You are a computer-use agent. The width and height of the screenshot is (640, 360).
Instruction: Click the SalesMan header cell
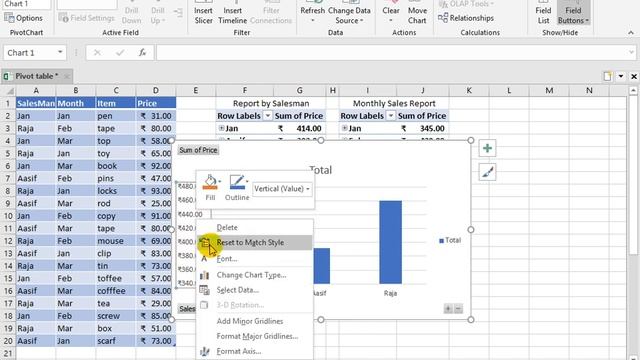(36, 104)
